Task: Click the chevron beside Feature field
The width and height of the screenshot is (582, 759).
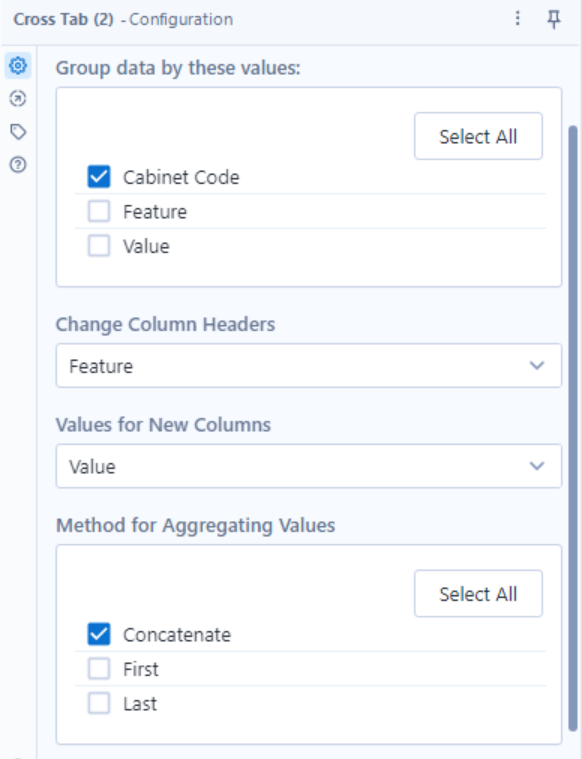Action: tap(537, 365)
